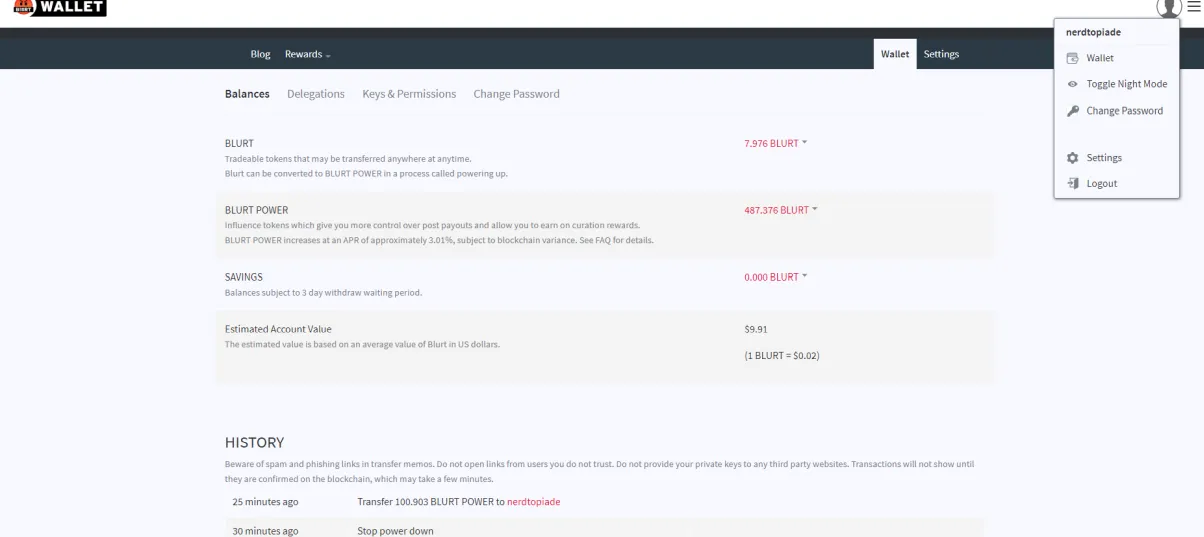This screenshot has height=537, width=1204.
Task: Choose Wallet from the user menu
Action: [1100, 58]
